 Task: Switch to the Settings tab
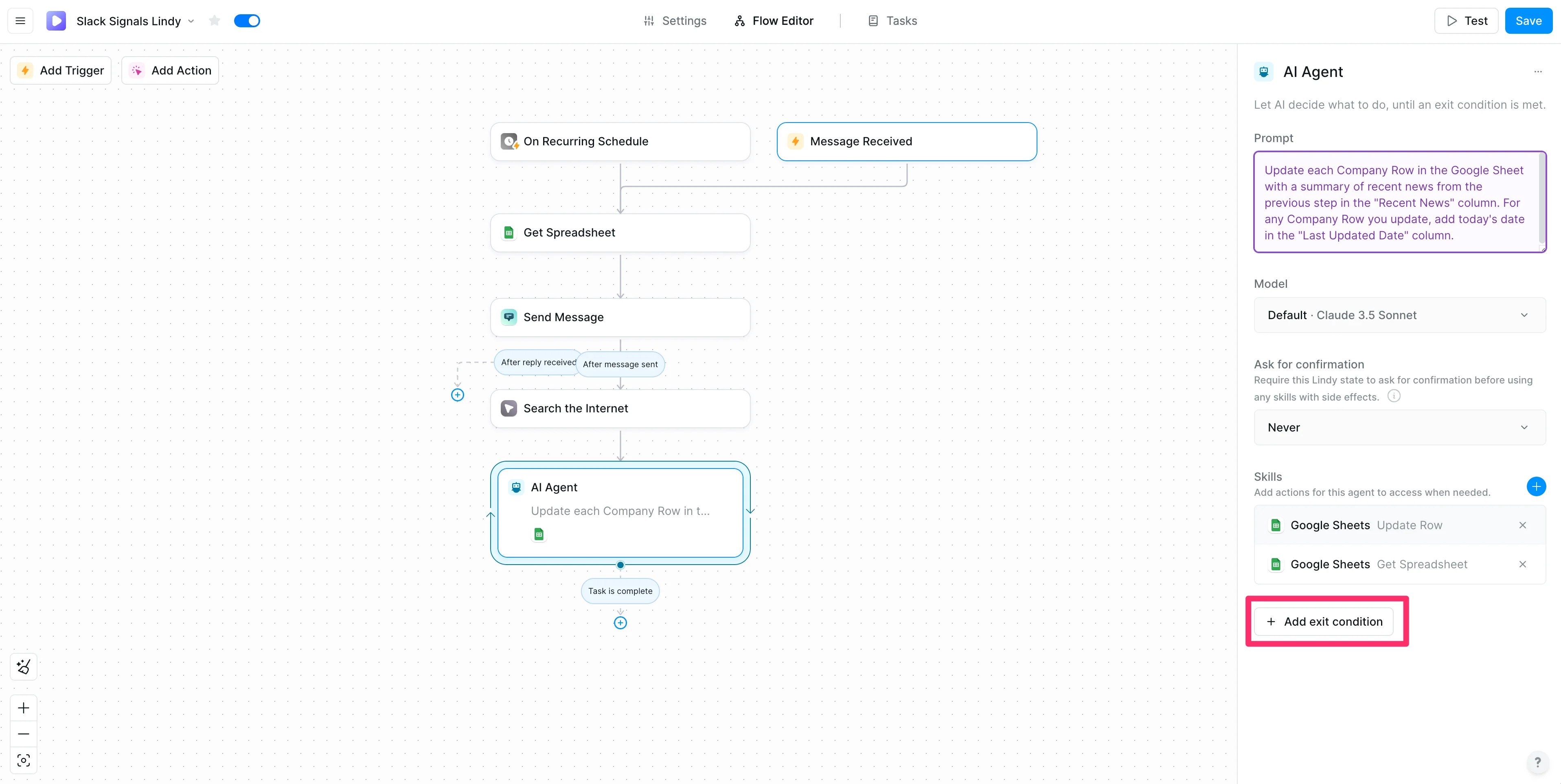click(675, 21)
